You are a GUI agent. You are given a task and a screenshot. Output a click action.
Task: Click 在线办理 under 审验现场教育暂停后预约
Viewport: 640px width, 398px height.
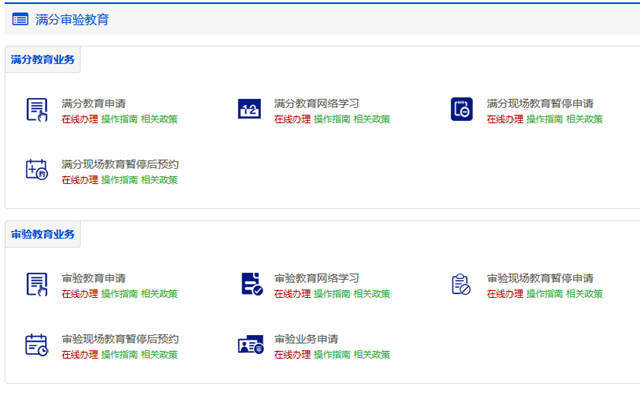pos(80,355)
